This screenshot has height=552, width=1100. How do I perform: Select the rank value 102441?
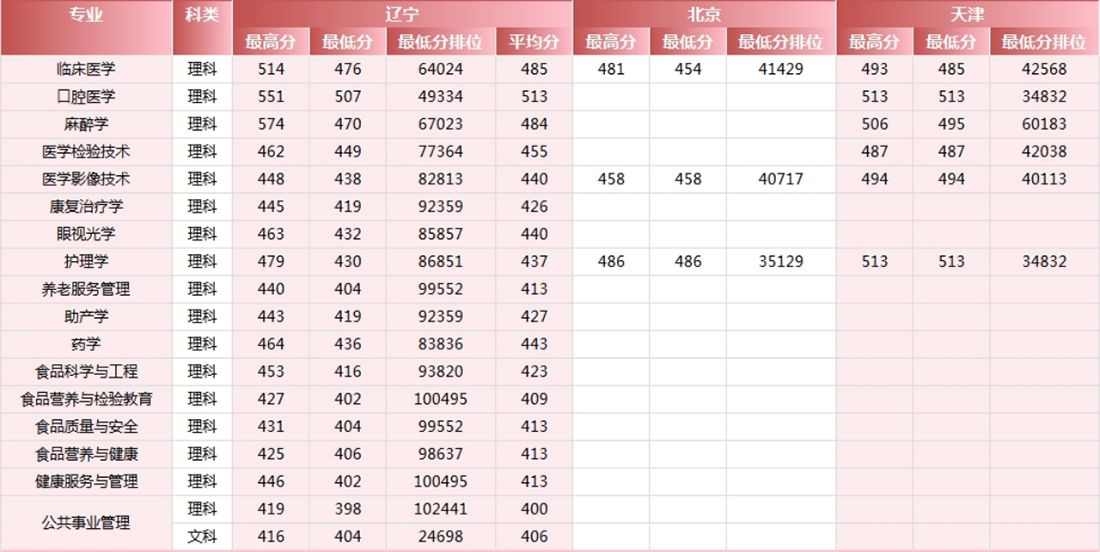pos(440,509)
